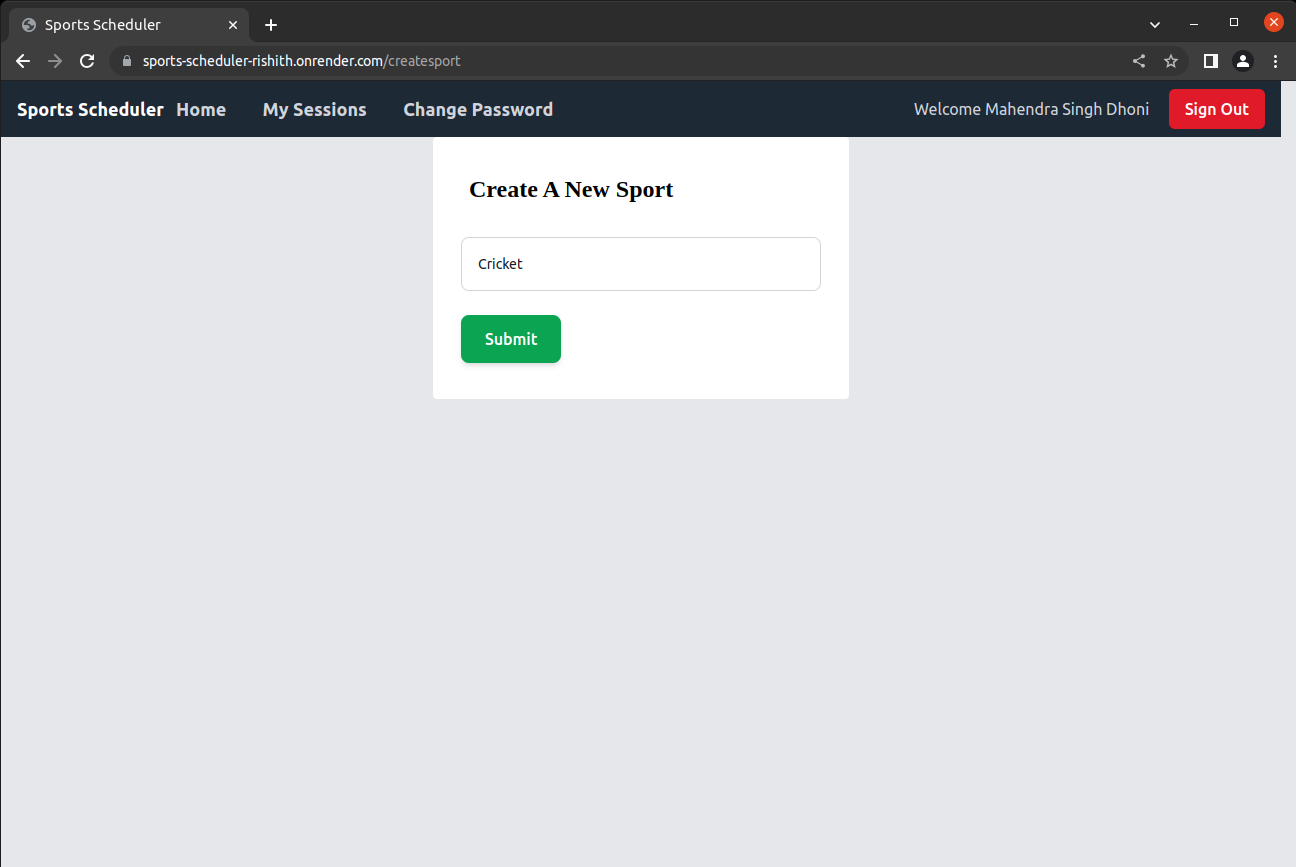Click the browser back navigation arrow
1296x867 pixels.
pyautogui.click(x=22, y=61)
